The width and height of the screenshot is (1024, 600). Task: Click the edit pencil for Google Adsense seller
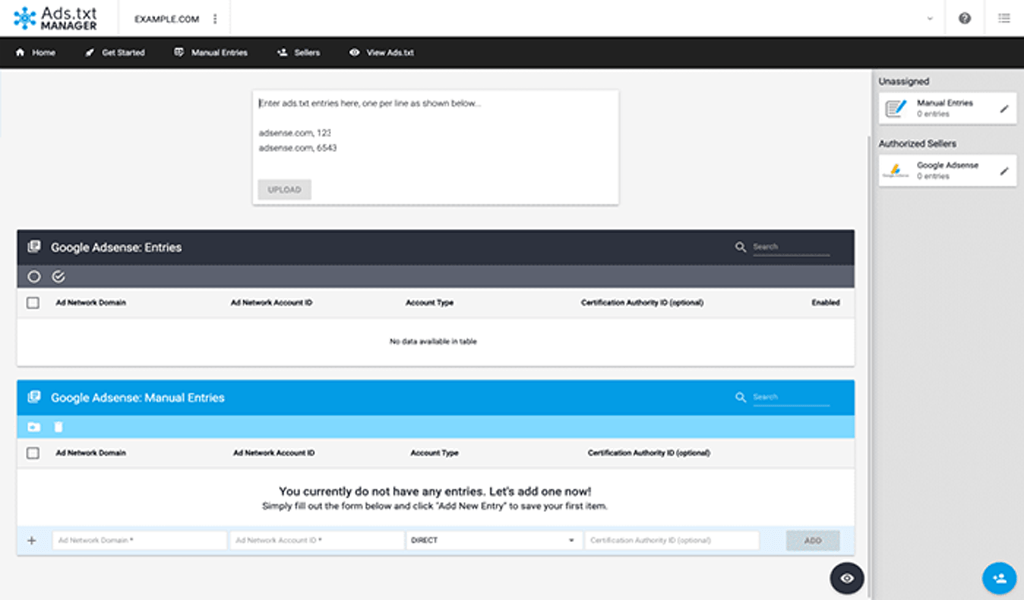(1004, 171)
